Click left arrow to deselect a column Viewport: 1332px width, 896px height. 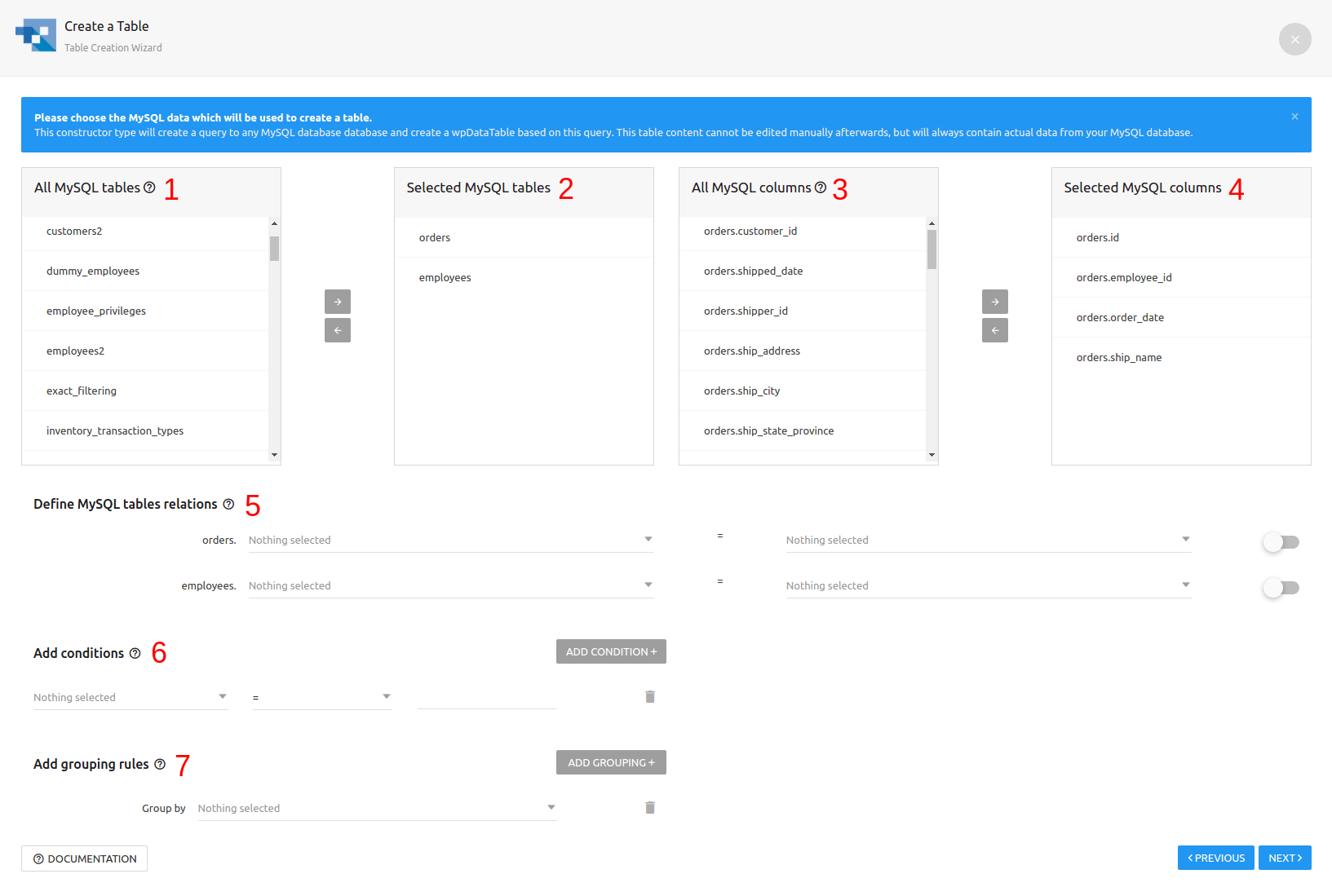[994, 330]
